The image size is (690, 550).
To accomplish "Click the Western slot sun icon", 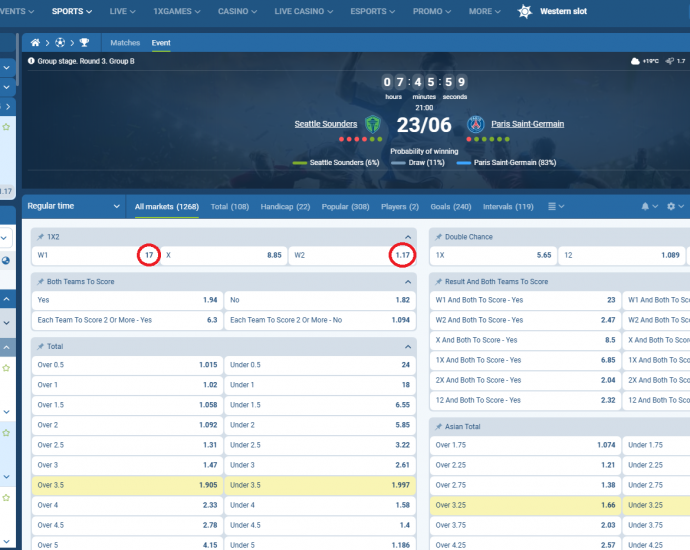I will pyautogui.click(x=525, y=11).
